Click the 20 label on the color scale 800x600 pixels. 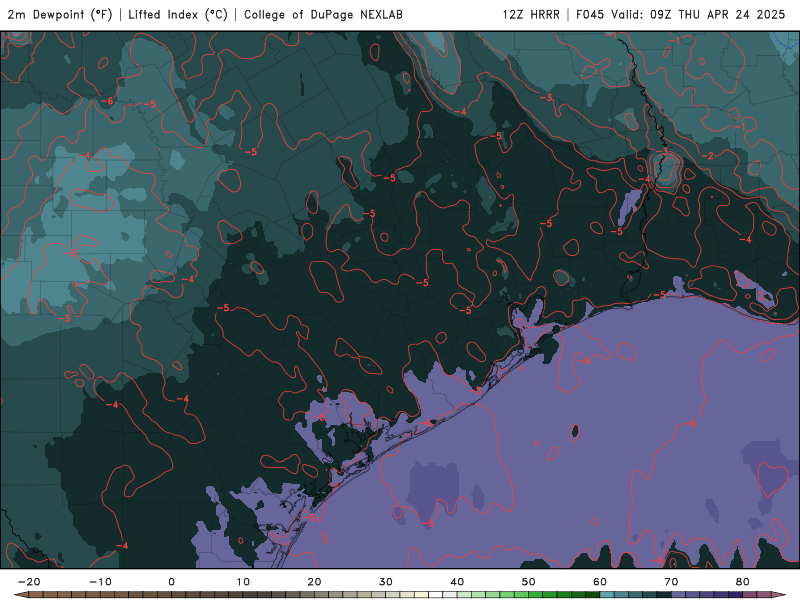pyautogui.click(x=314, y=582)
